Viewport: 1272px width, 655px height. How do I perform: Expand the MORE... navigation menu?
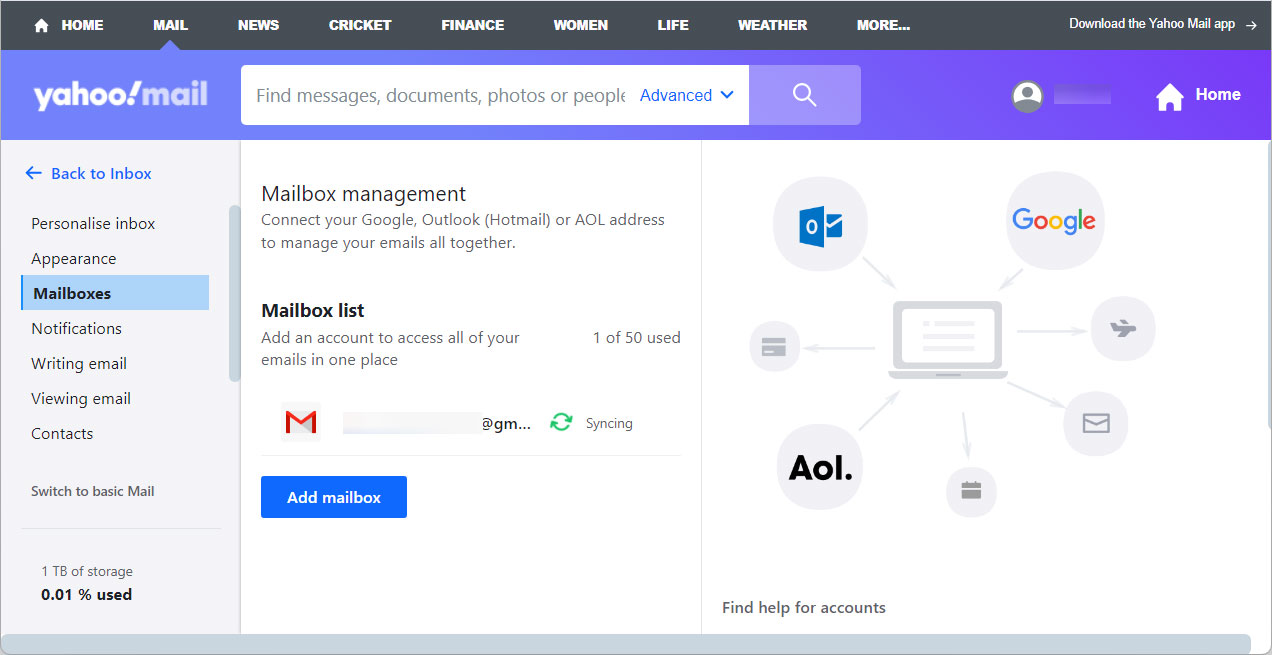[x=883, y=24]
